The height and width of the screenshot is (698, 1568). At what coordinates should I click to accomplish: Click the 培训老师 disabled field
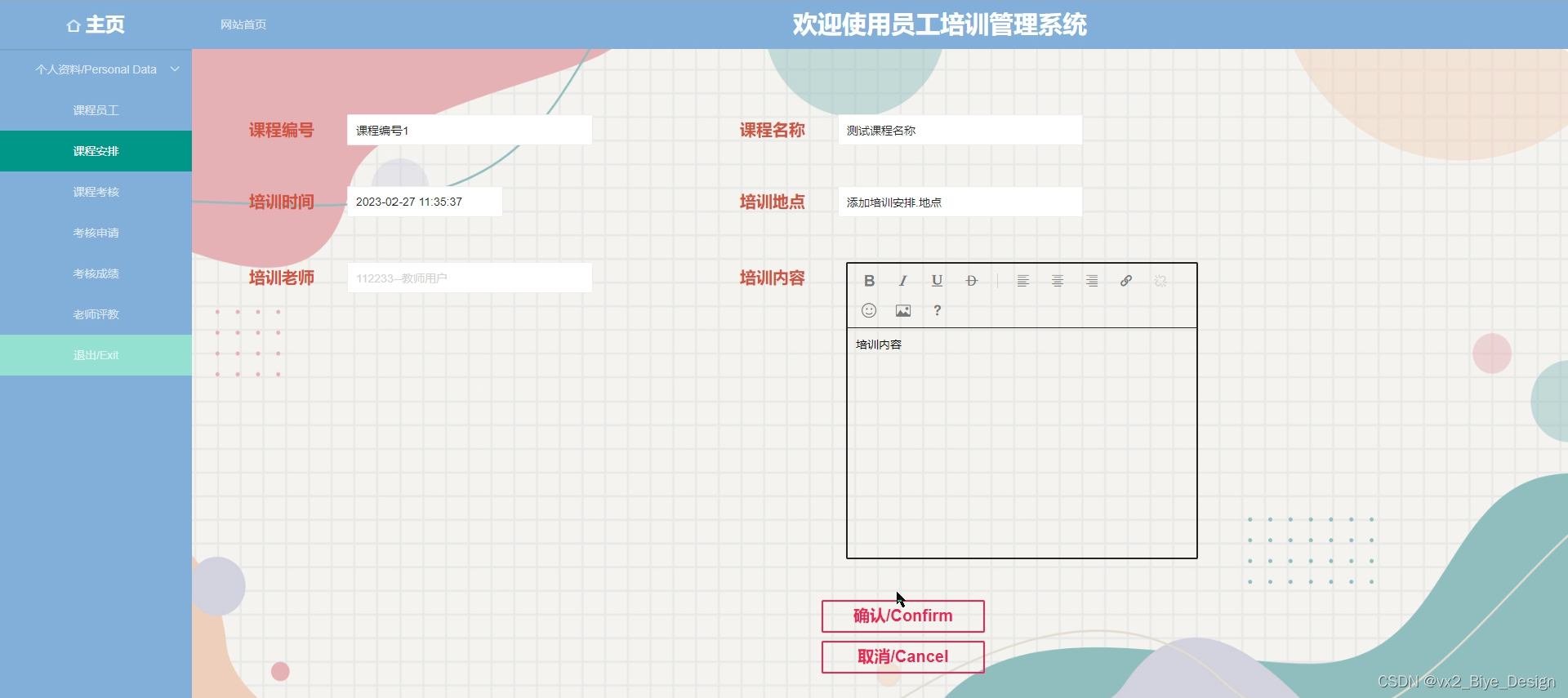tap(470, 278)
